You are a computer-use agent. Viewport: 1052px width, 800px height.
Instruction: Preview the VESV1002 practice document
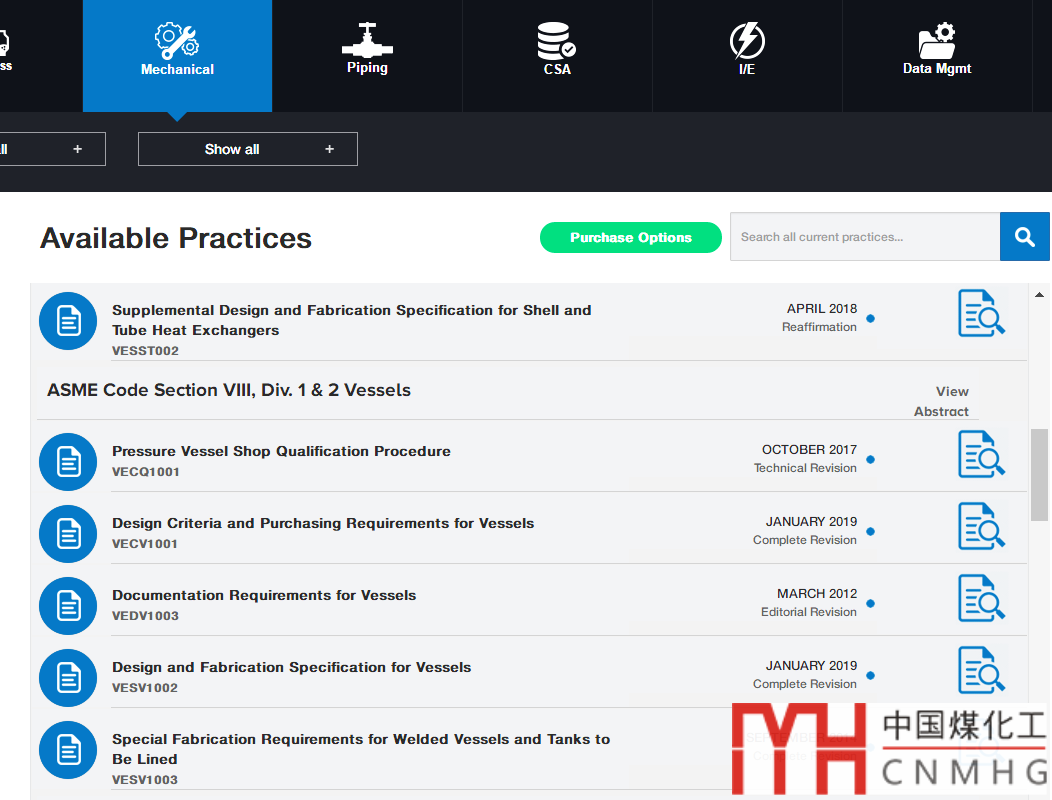982,670
